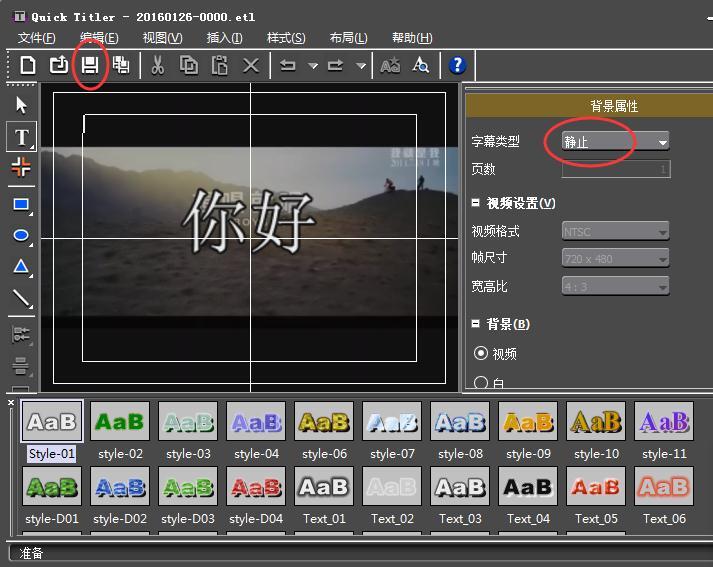Apply the Text_02 style thumbnail

392,487
